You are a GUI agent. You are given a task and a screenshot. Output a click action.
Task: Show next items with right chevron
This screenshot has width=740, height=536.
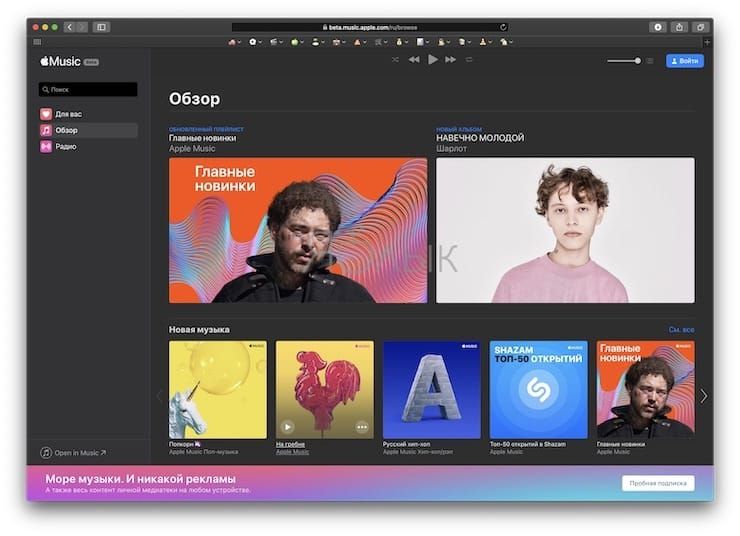point(704,396)
